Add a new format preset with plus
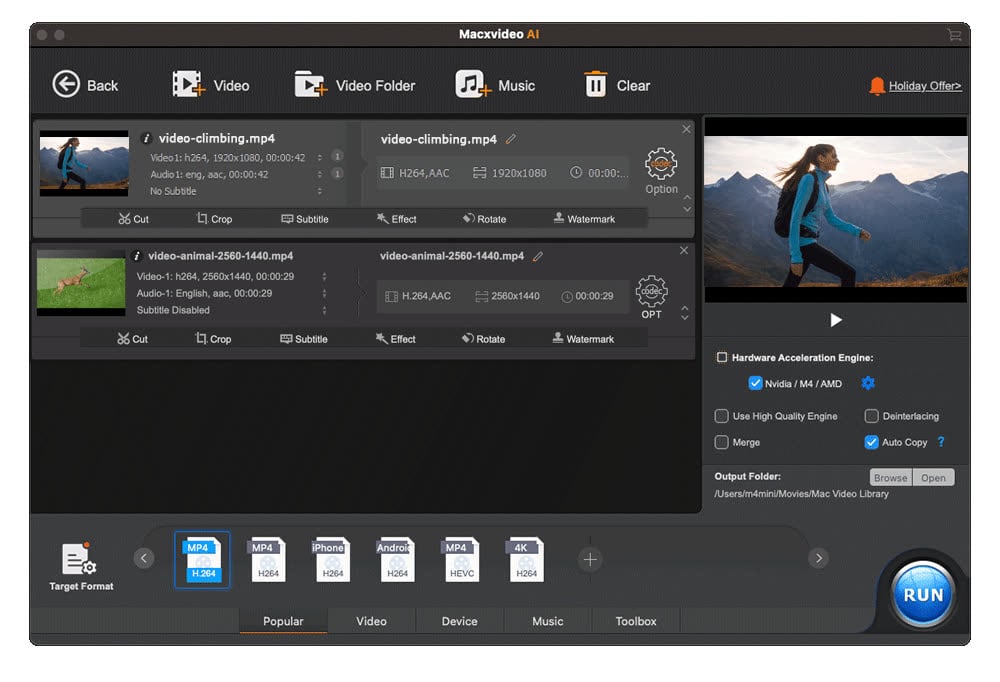The height and width of the screenshot is (682, 1000). [x=590, y=560]
